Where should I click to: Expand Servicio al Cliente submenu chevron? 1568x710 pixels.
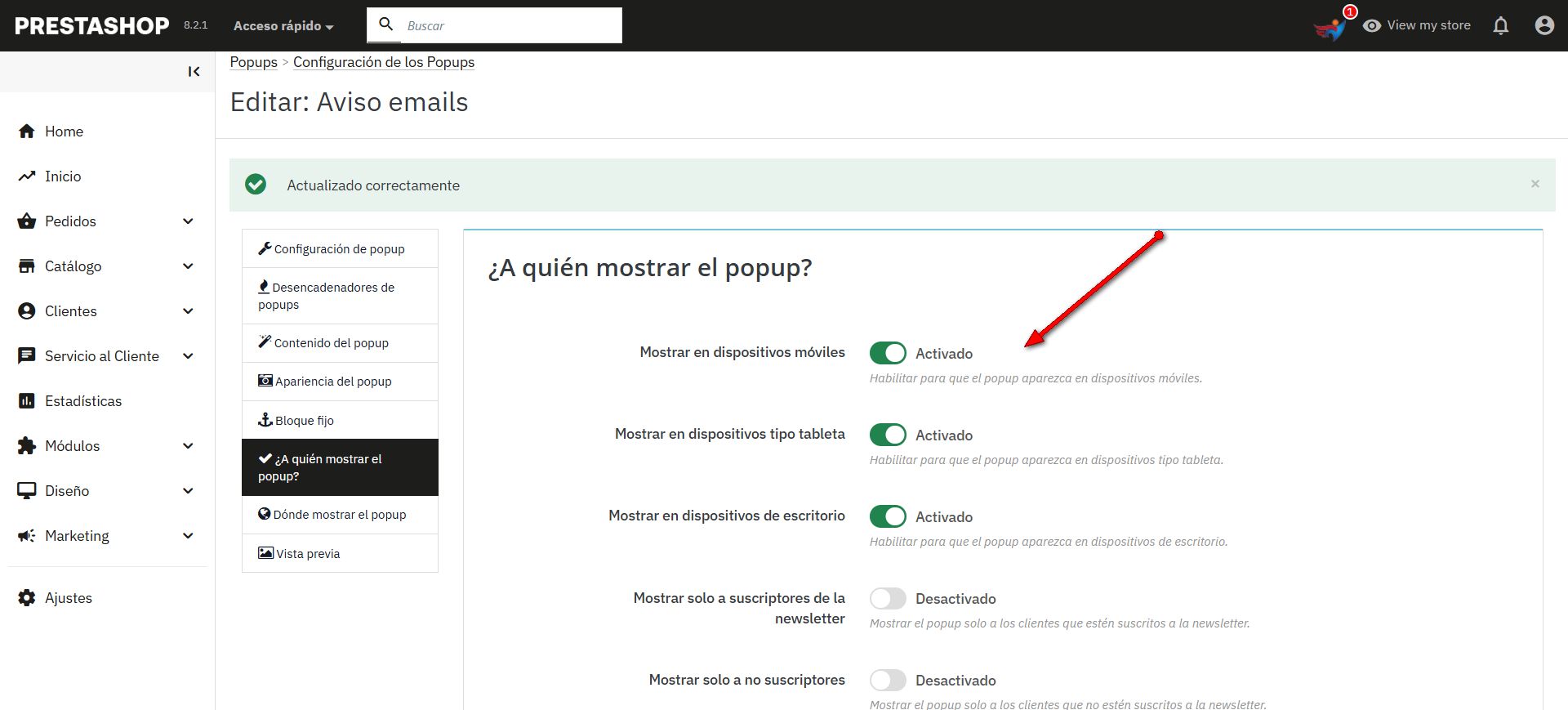(x=188, y=356)
